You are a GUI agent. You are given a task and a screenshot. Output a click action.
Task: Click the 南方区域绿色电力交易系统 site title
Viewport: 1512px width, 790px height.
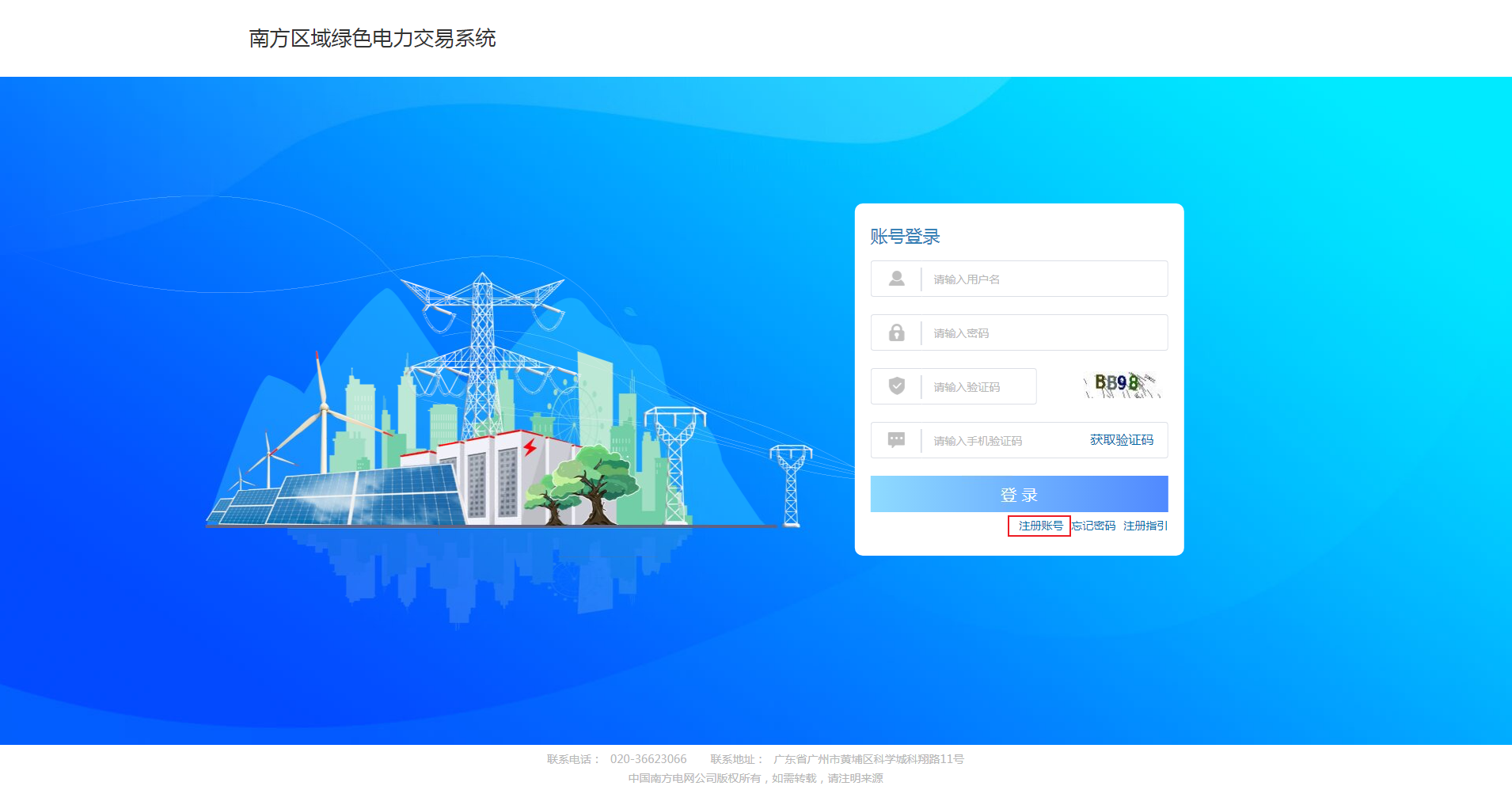372,39
